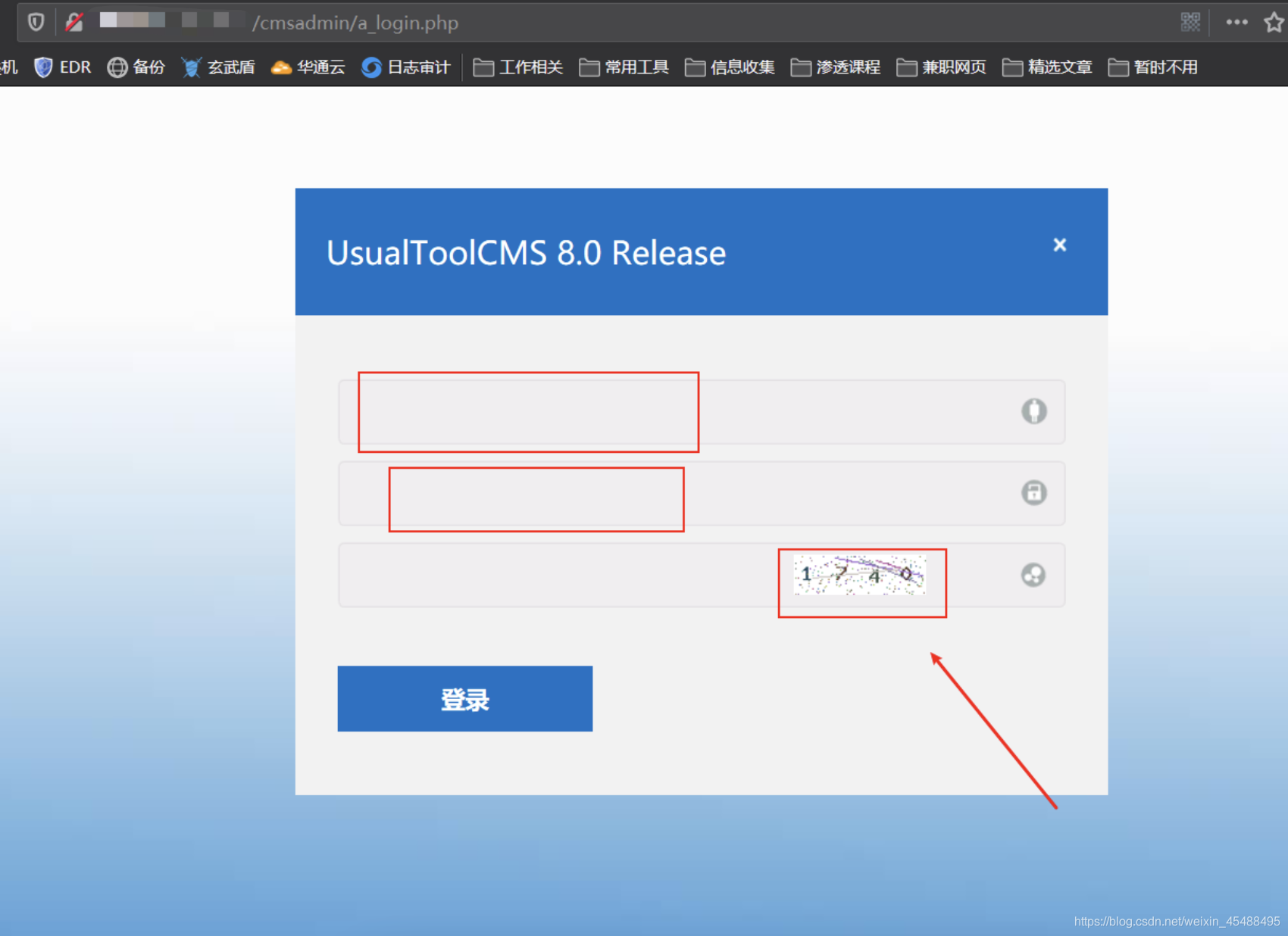
Task: Click the insecure connection padlock icon
Action: 74,22
